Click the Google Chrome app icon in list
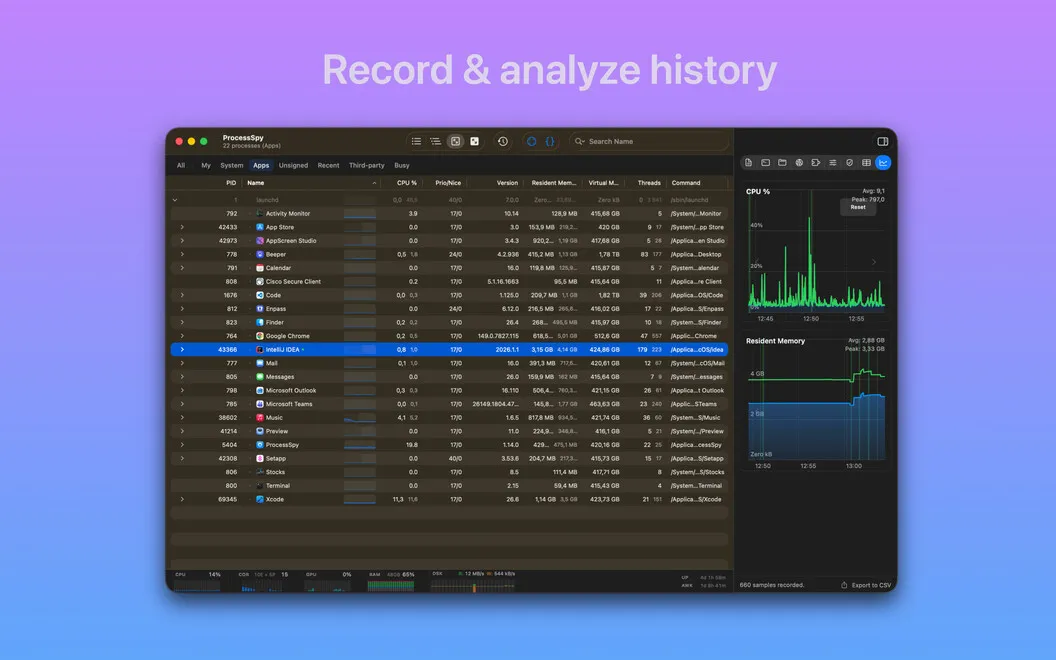The image size is (1056, 660). click(260, 336)
